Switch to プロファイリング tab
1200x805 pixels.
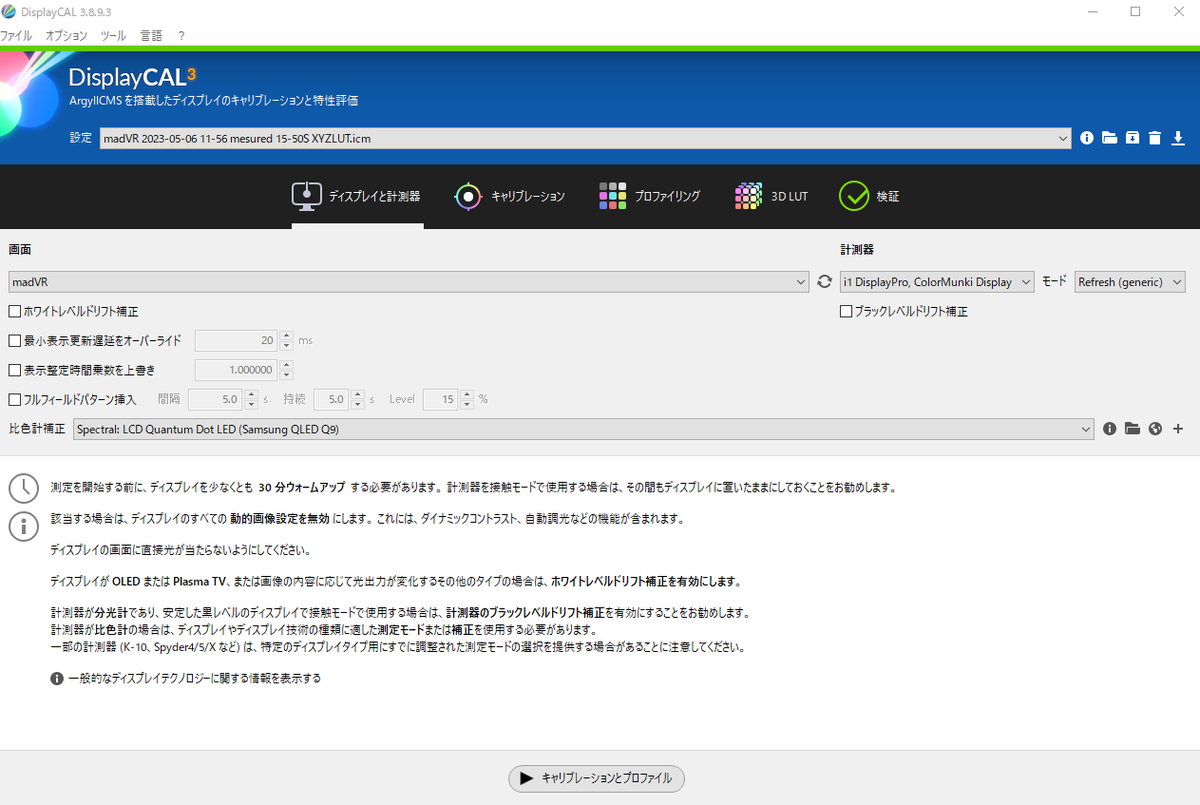[649, 196]
